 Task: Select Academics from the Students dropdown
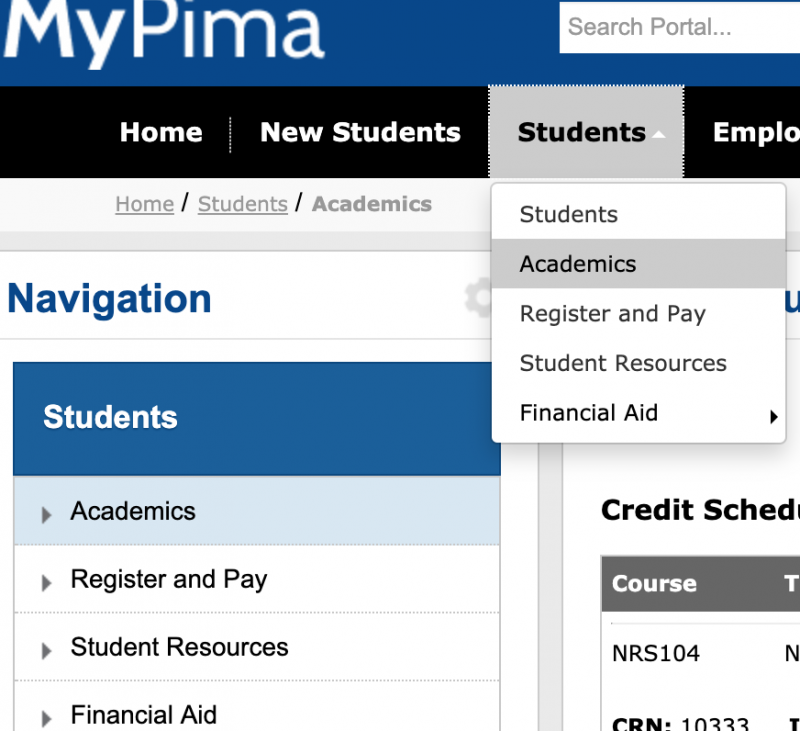coord(577,264)
